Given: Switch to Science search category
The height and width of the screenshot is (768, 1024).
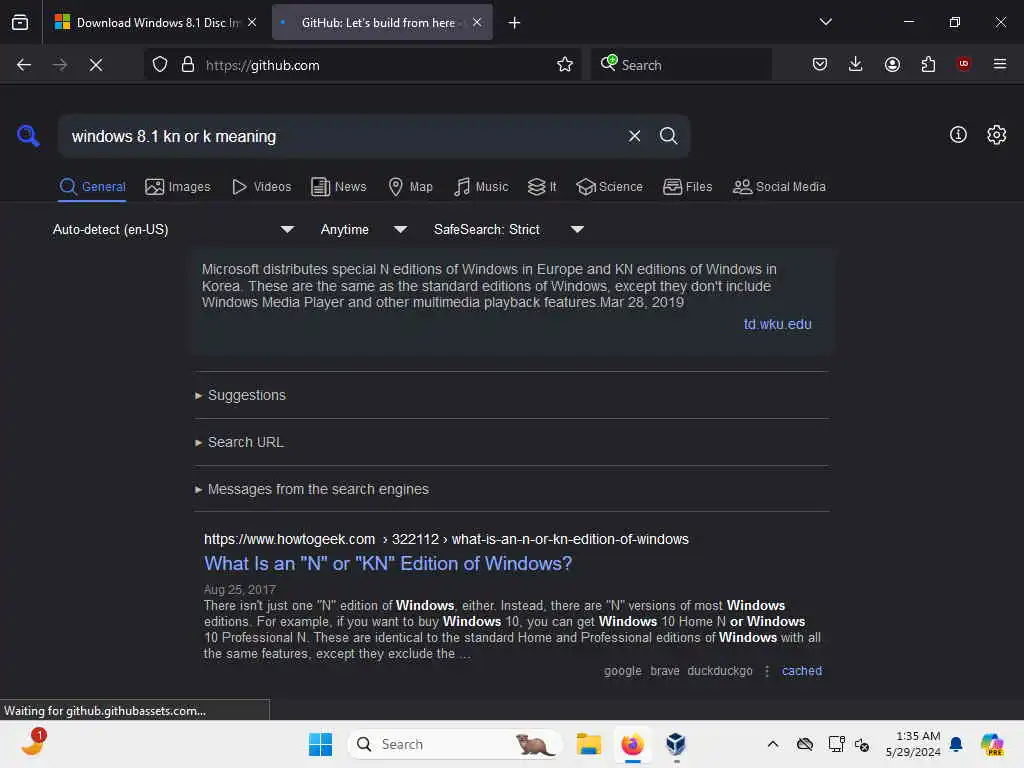Looking at the screenshot, I should click(609, 187).
